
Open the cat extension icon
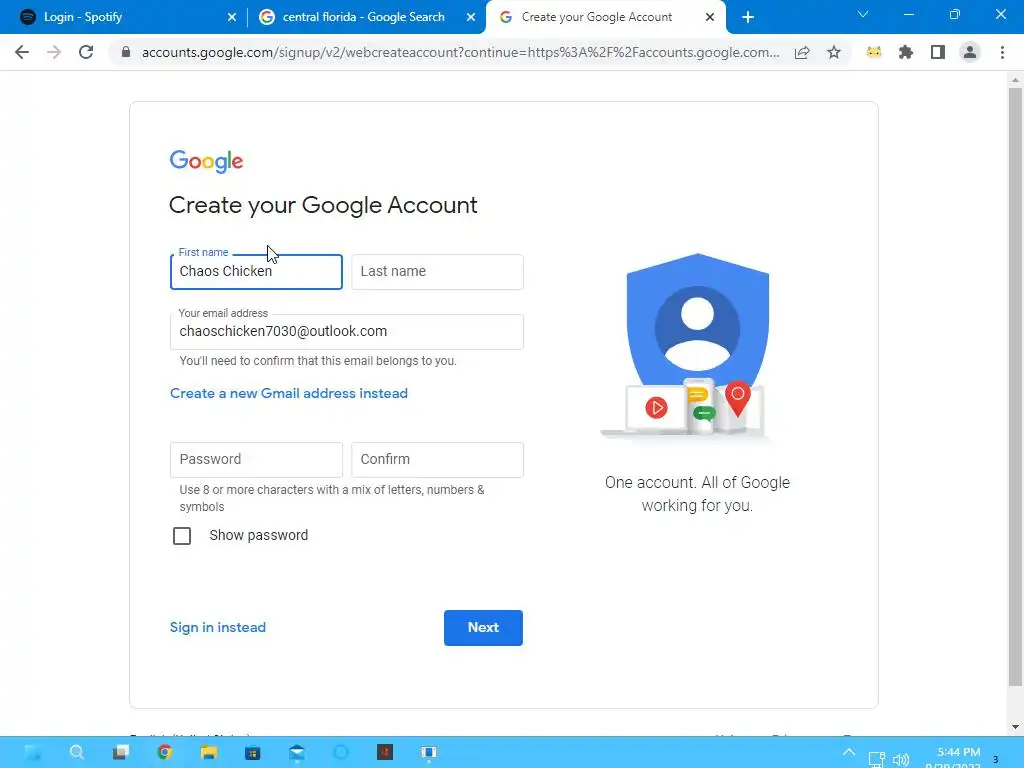click(874, 52)
